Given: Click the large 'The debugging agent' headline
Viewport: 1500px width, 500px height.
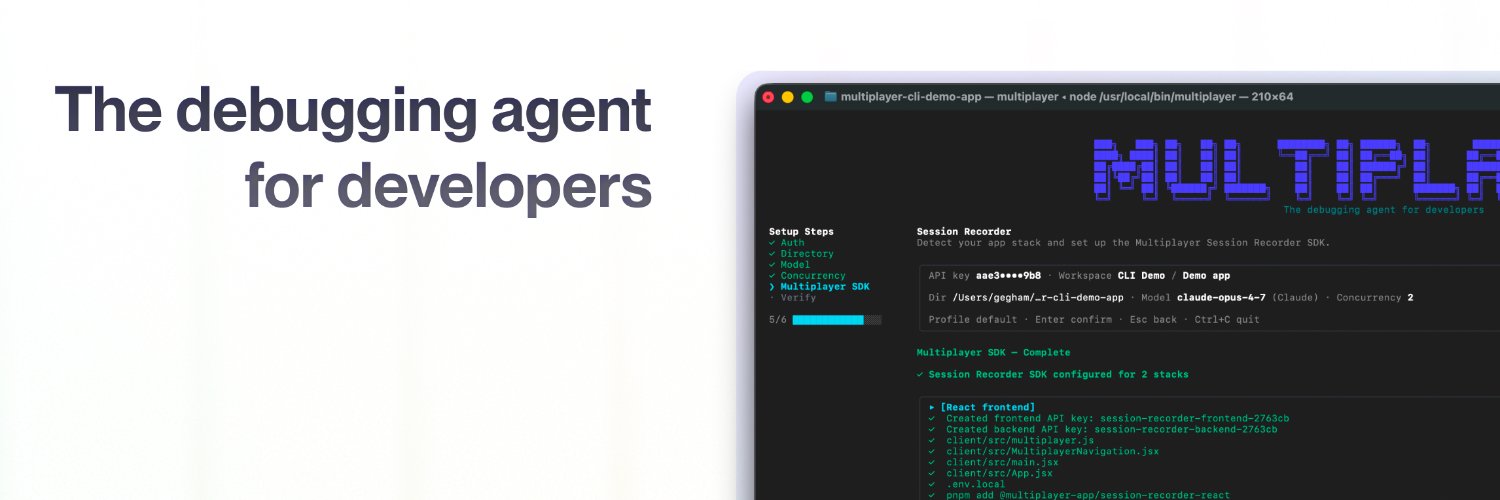Looking at the screenshot, I should (x=353, y=112).
